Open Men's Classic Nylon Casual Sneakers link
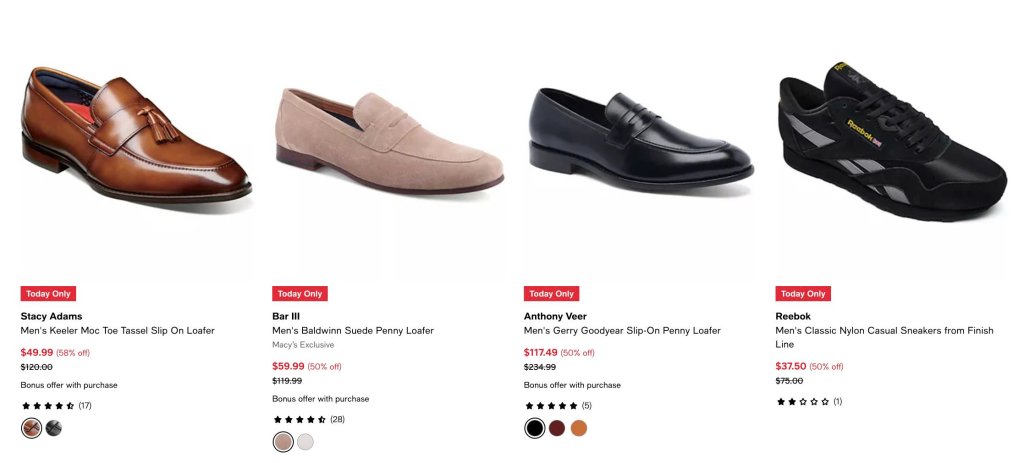1024x463 pixels. click(884, 337)
